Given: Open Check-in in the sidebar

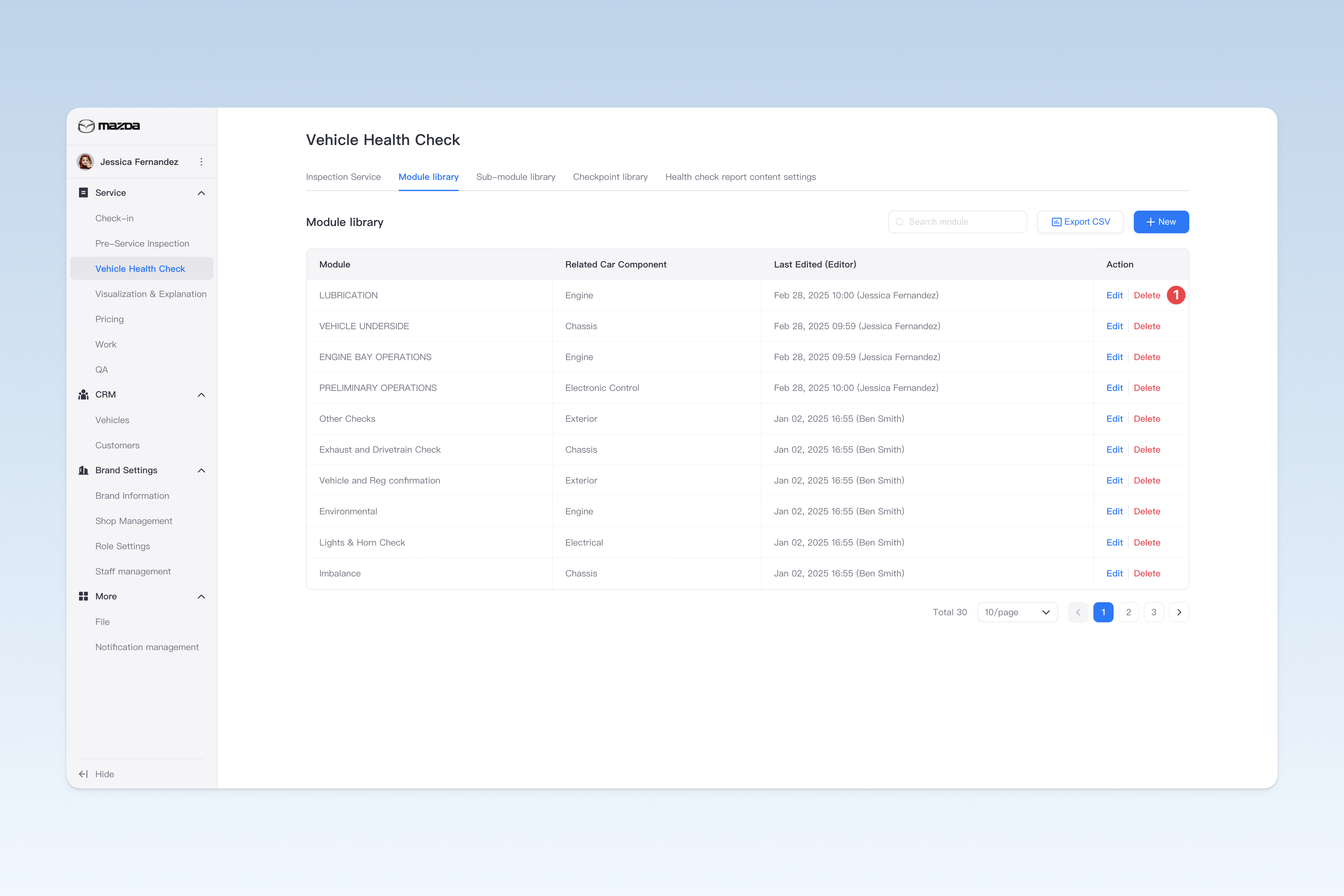Looking at the screenshot, I should (x=114, y=218).
